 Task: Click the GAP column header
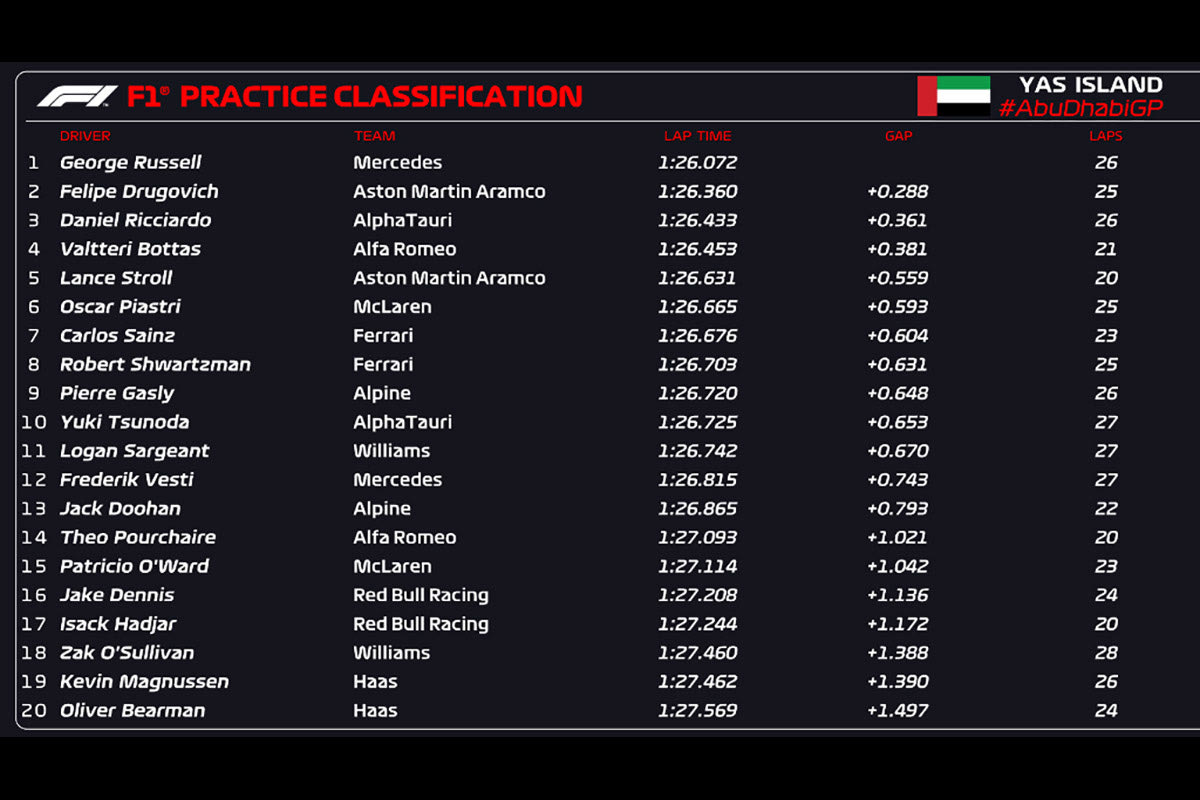pyautogui.click(x=898, y=136)
